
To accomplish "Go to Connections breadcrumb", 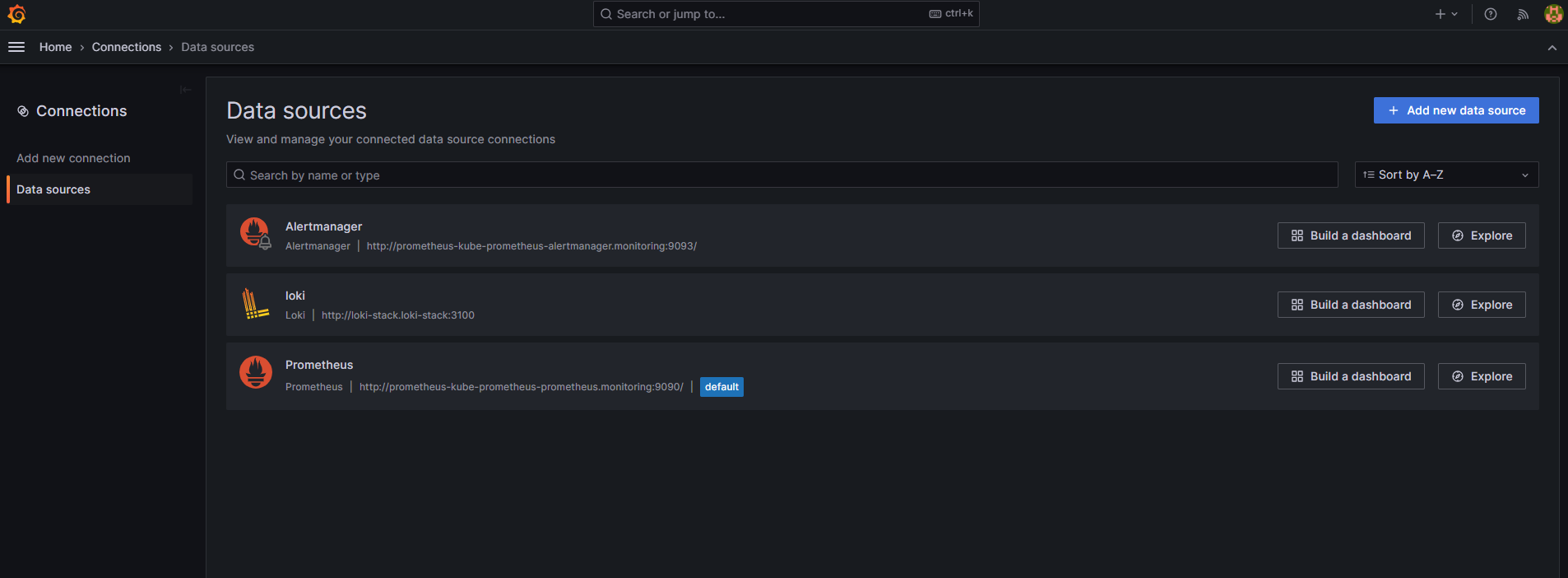I will point(127,47).
